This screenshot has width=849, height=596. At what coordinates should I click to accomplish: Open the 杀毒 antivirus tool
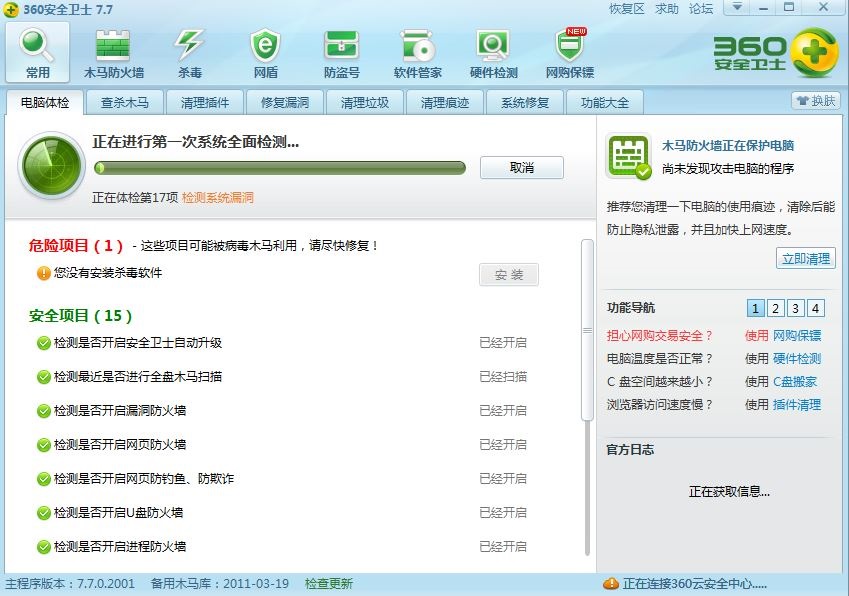(x=187, y=50)
